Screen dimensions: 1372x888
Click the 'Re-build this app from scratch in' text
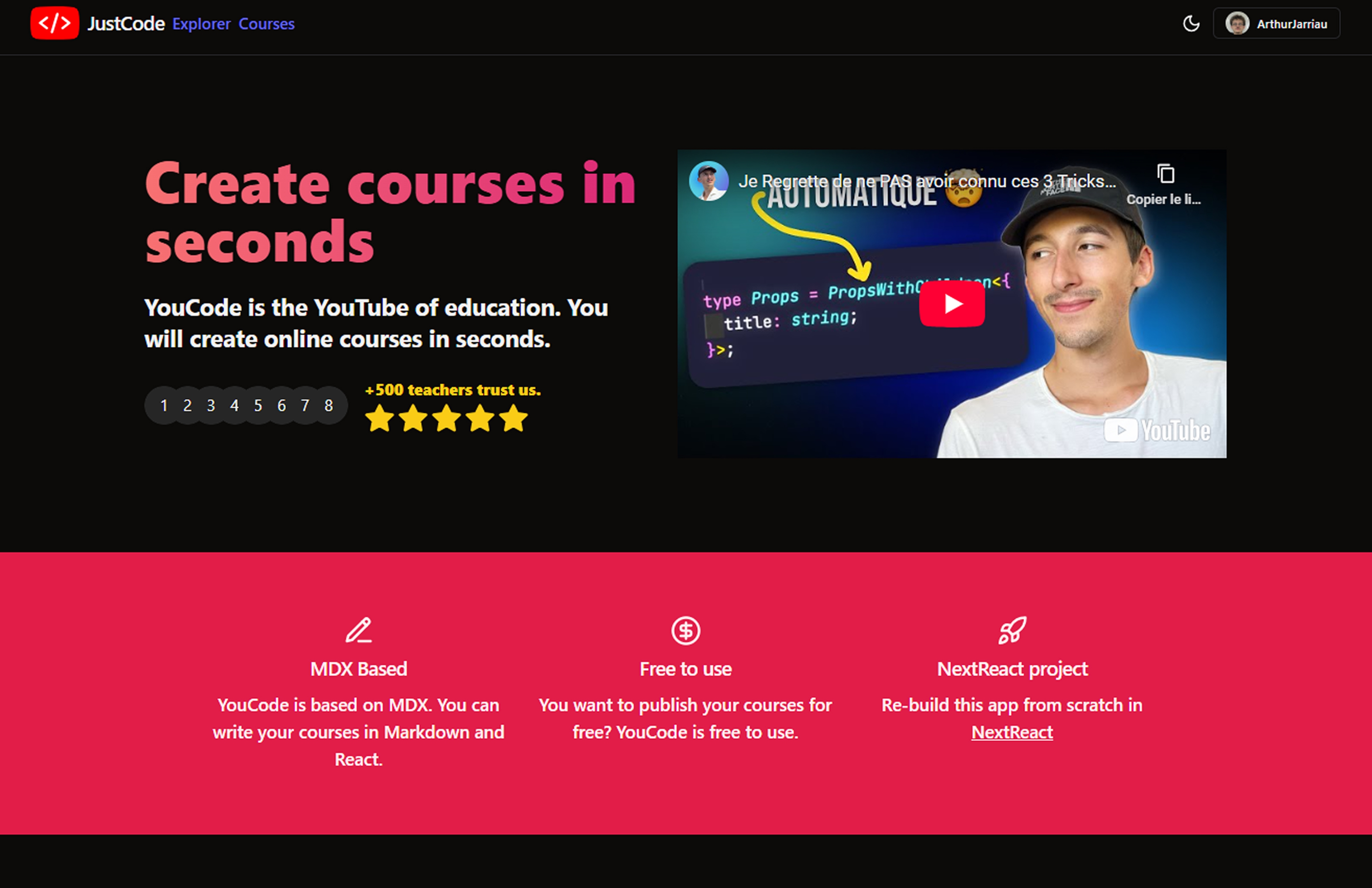(1012, 705)
